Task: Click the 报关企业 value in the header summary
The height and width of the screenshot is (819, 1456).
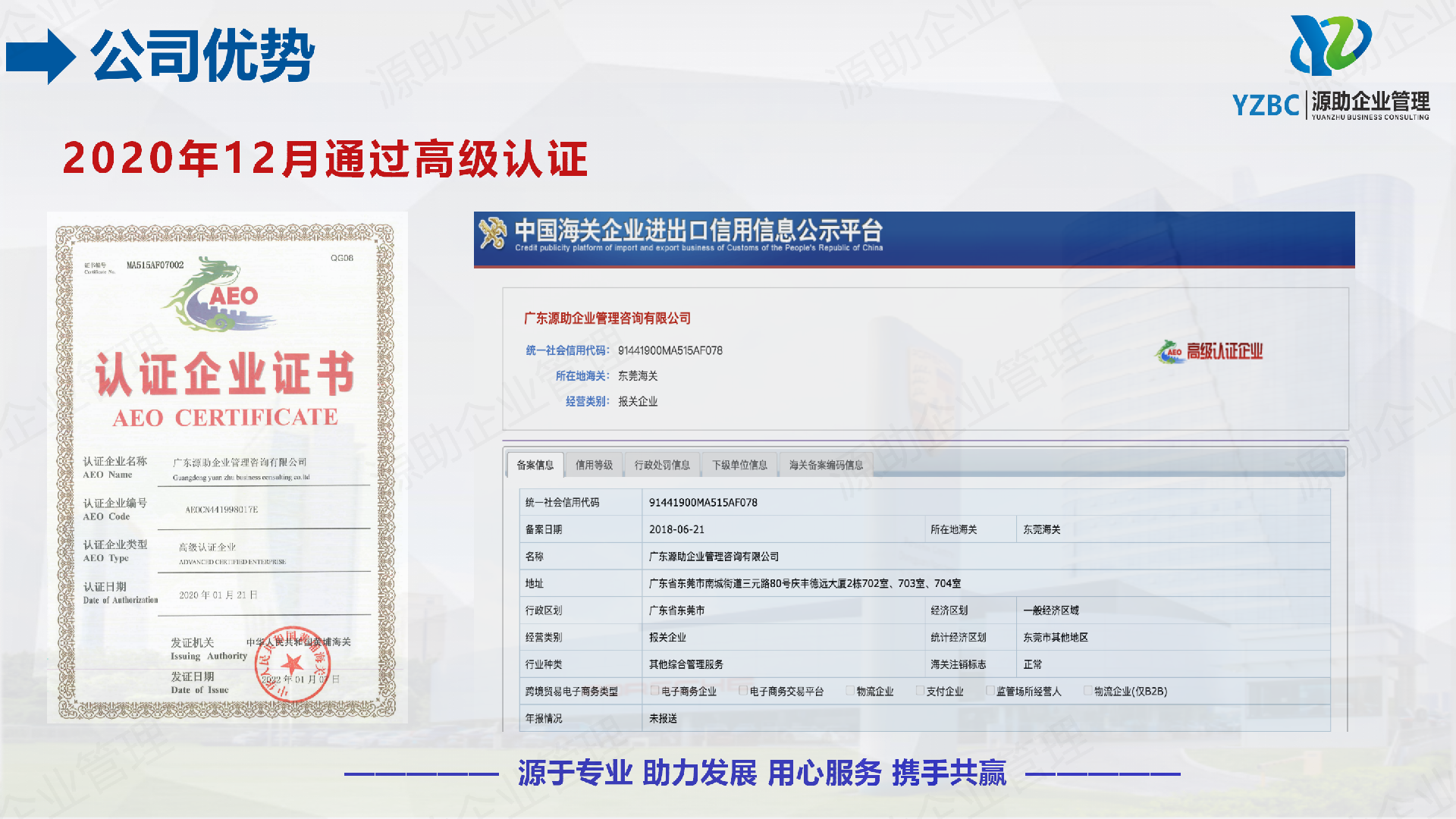Action: [638, 401]
